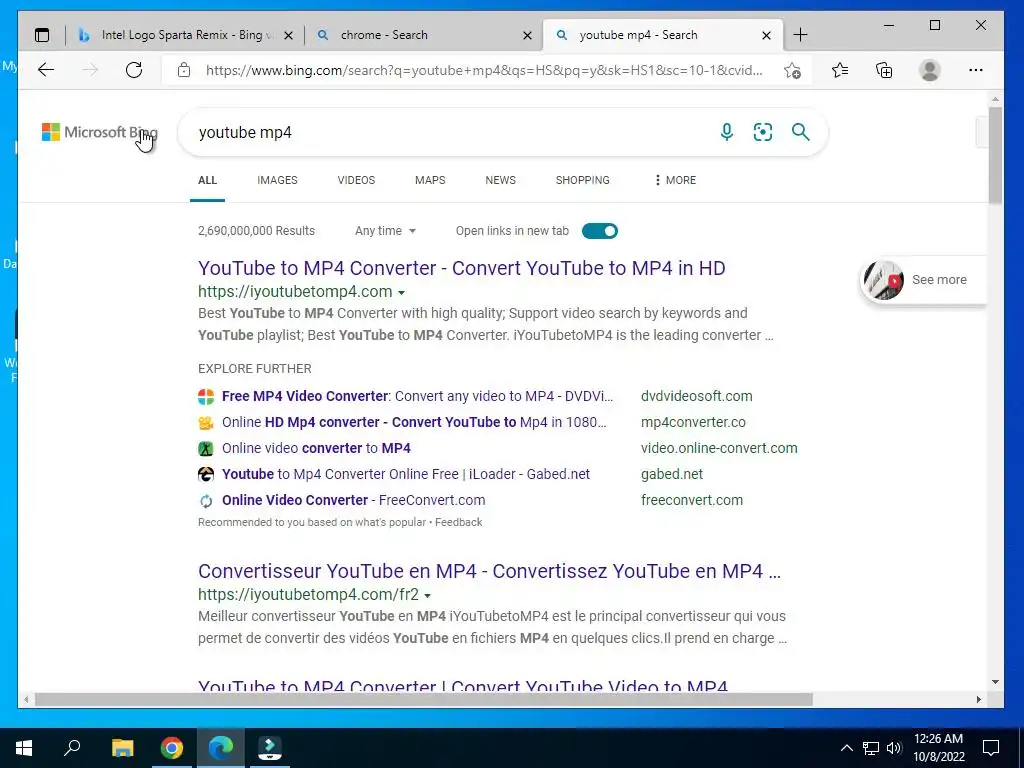The height and width of the screenshot is (768, 1024).
Task: Close the chrome - Search tab
Action: click(528, 35)
